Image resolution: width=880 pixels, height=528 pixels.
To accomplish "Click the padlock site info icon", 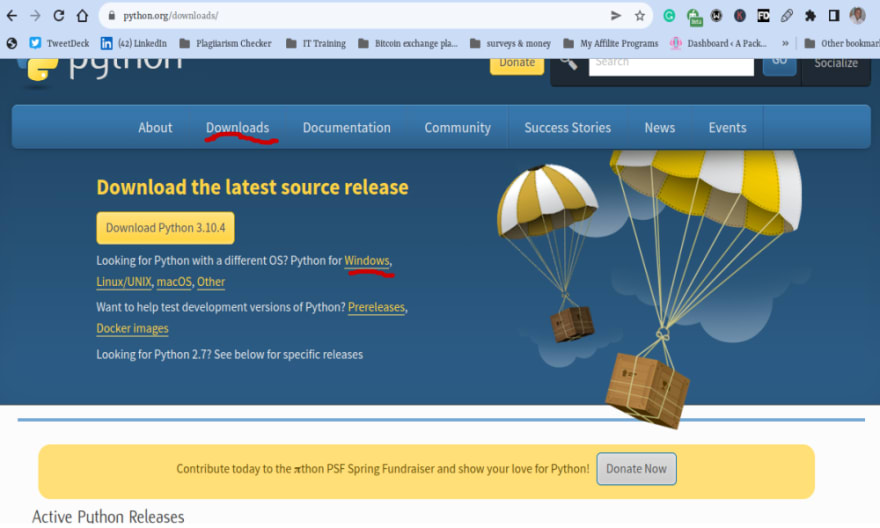I will 112,16.
